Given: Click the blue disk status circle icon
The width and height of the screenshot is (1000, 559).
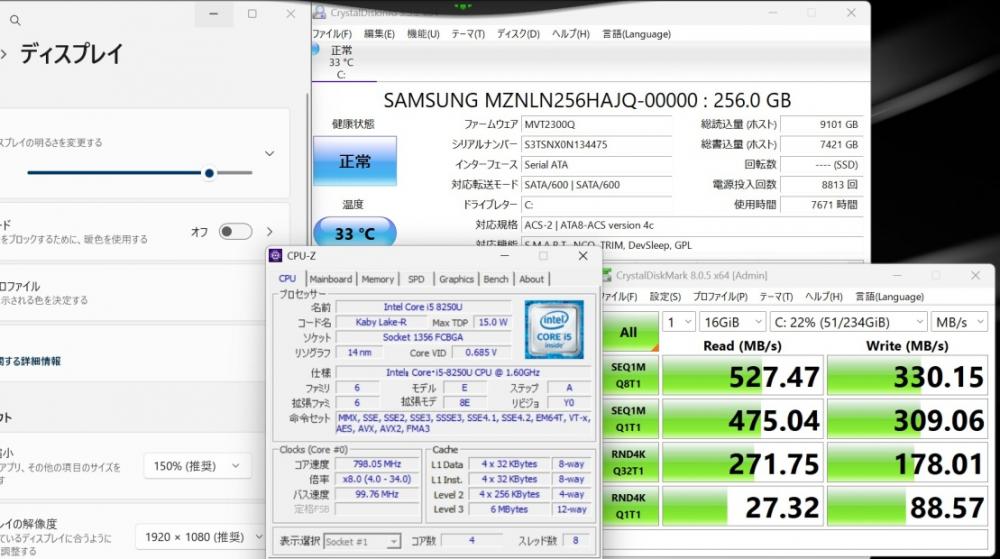Looking at the screenshot, I should pos(315,49).
